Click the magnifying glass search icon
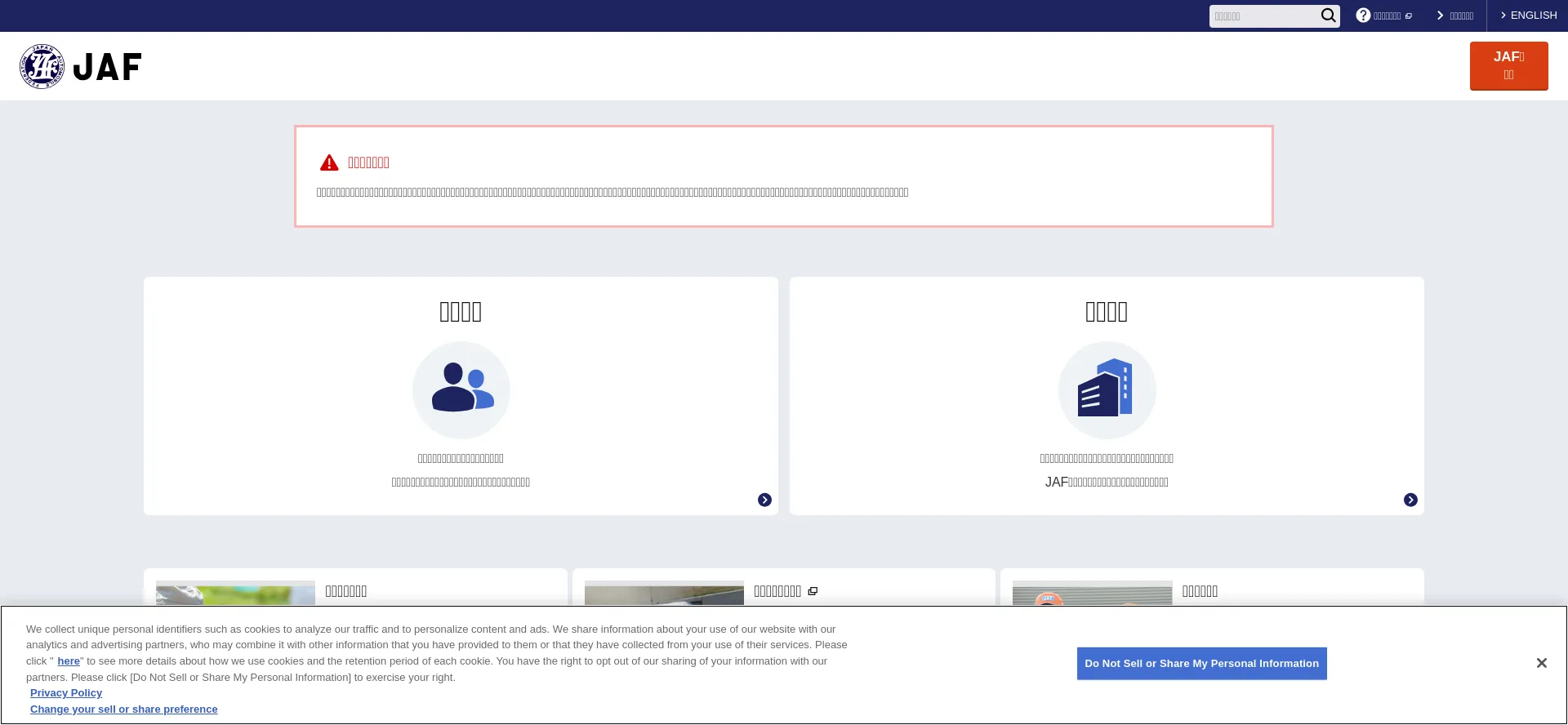 point(1328,16)
